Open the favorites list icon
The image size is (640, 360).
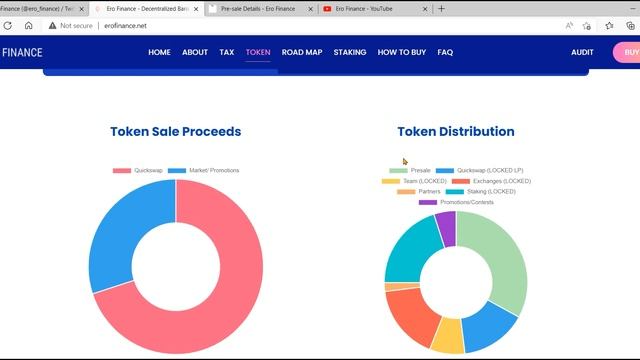(x=609, y=26)
